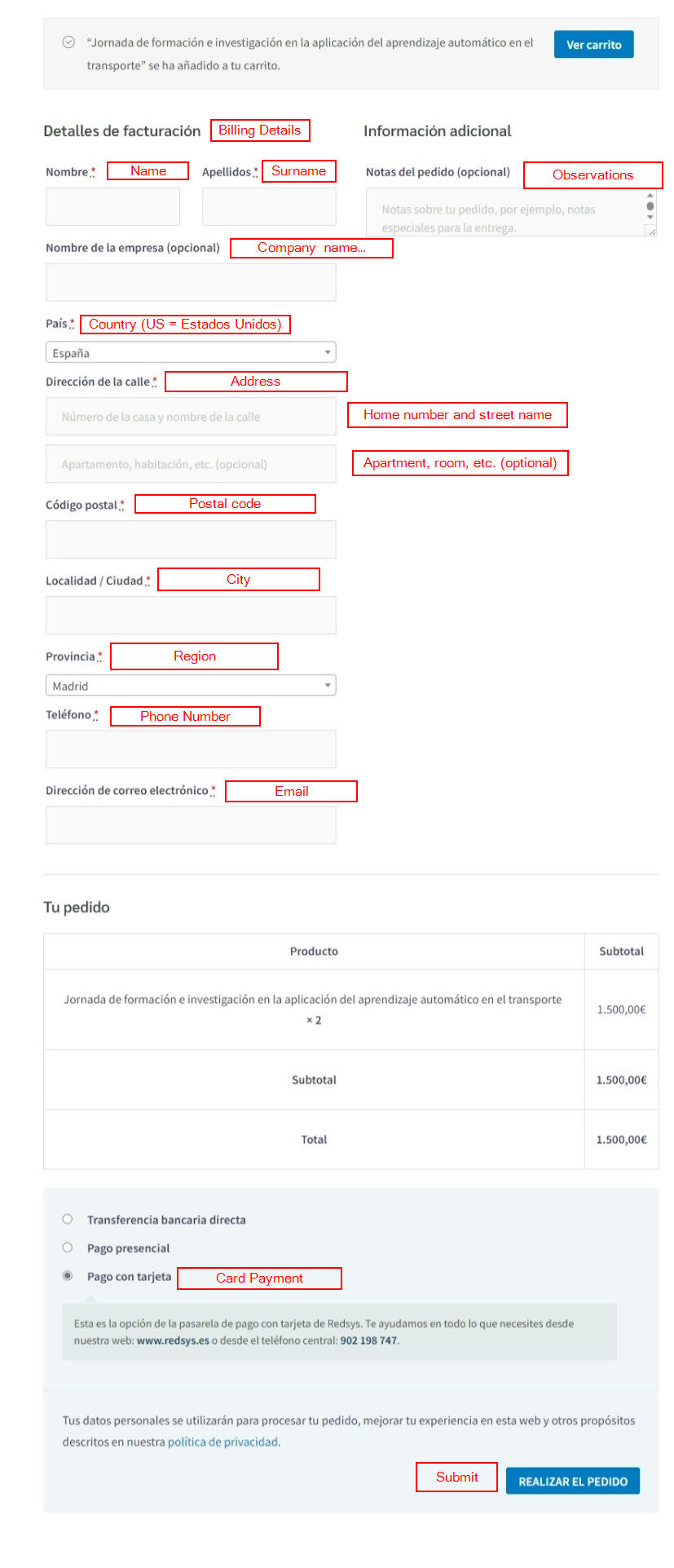Click the Ver carrito button
Viewport: 674px width, 1568px height.
(x=593, y=45)
